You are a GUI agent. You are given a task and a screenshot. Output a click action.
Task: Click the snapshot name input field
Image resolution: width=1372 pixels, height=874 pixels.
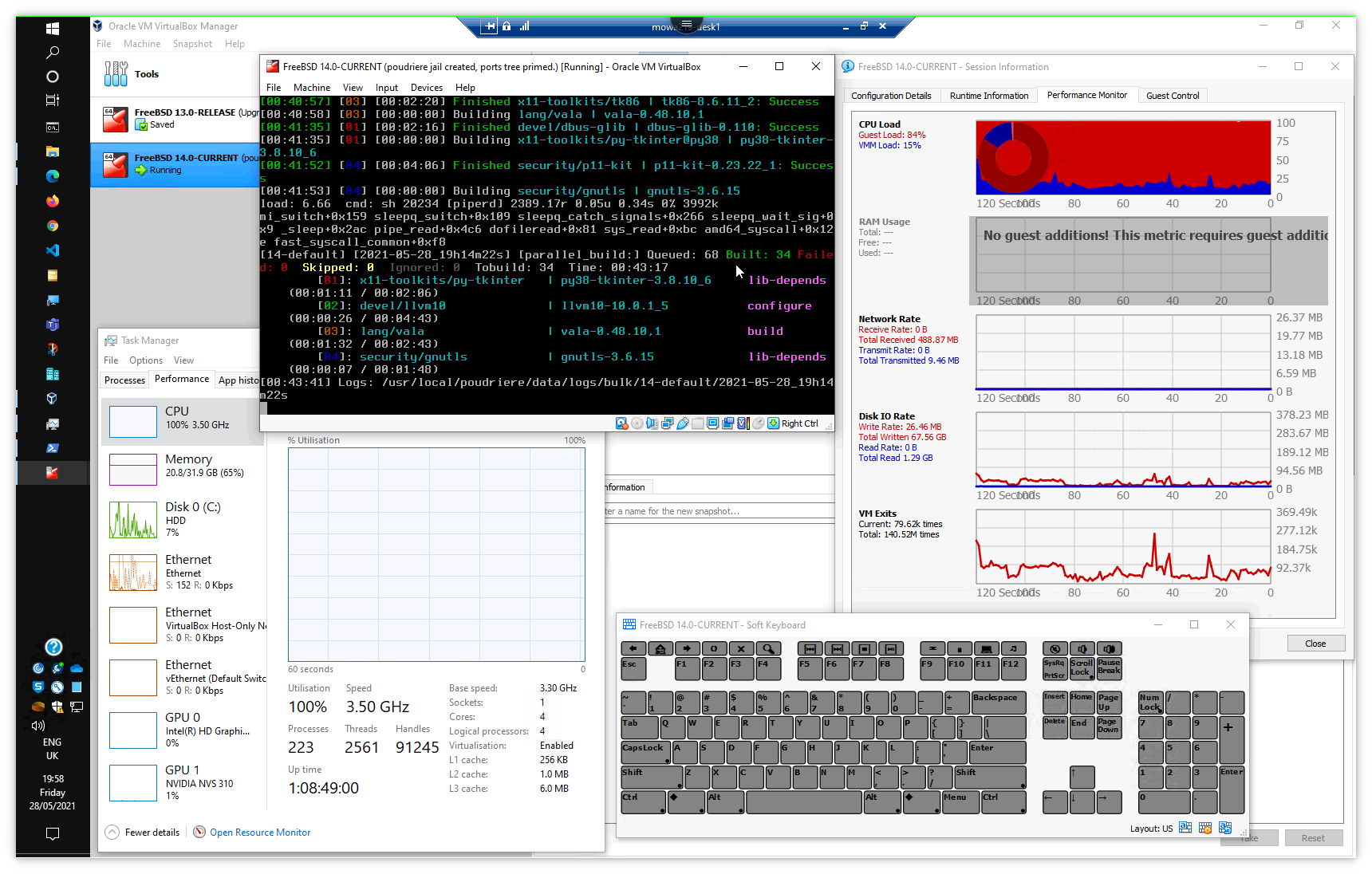coord(718,511)
